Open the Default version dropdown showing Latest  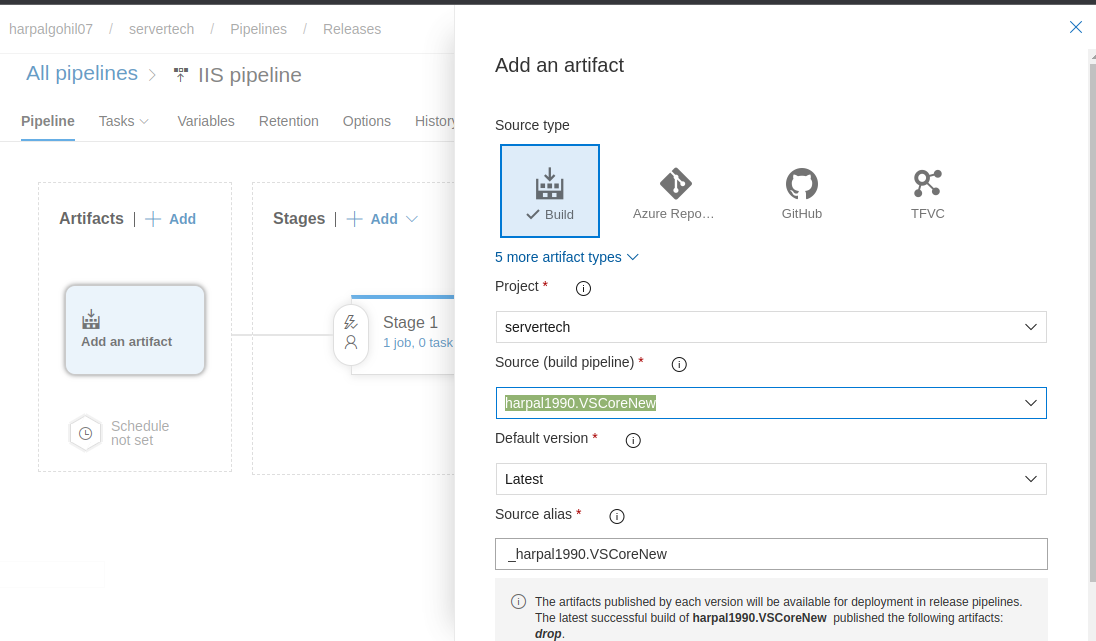(771, 480)
